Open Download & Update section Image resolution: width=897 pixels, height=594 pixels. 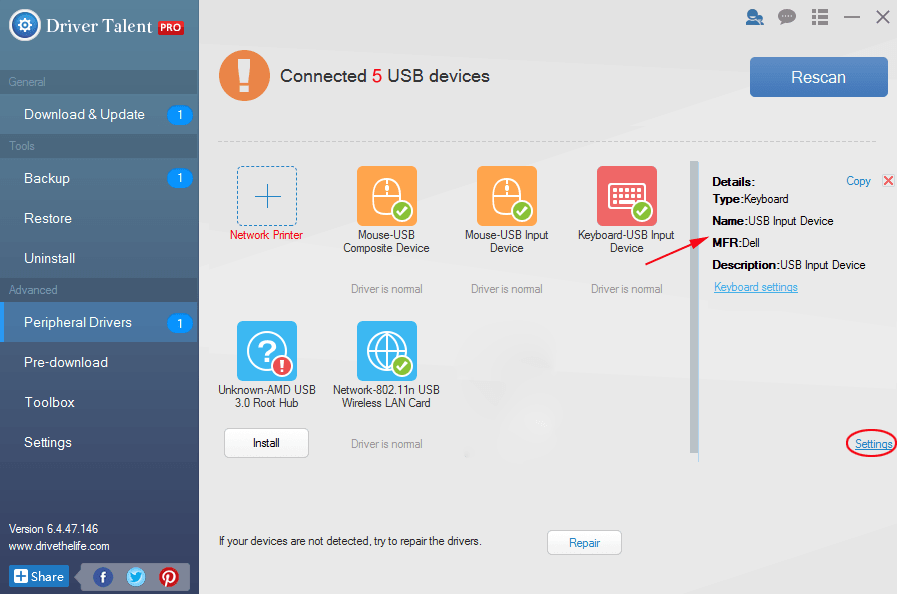(99, 114)
